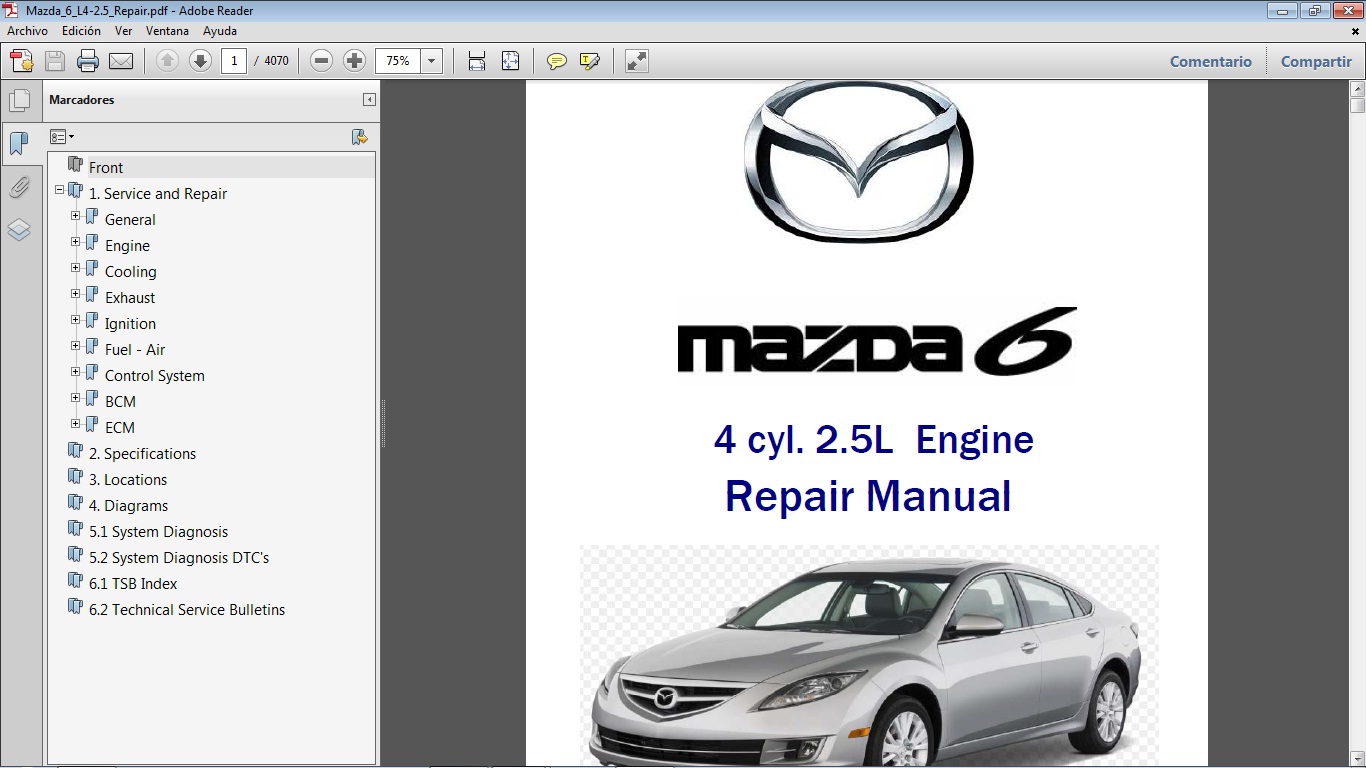The width and height of the screenshot is (1366, 768).
Task: Open the Ventana menu
Action: pyautogui.click(x=167, y=30)
